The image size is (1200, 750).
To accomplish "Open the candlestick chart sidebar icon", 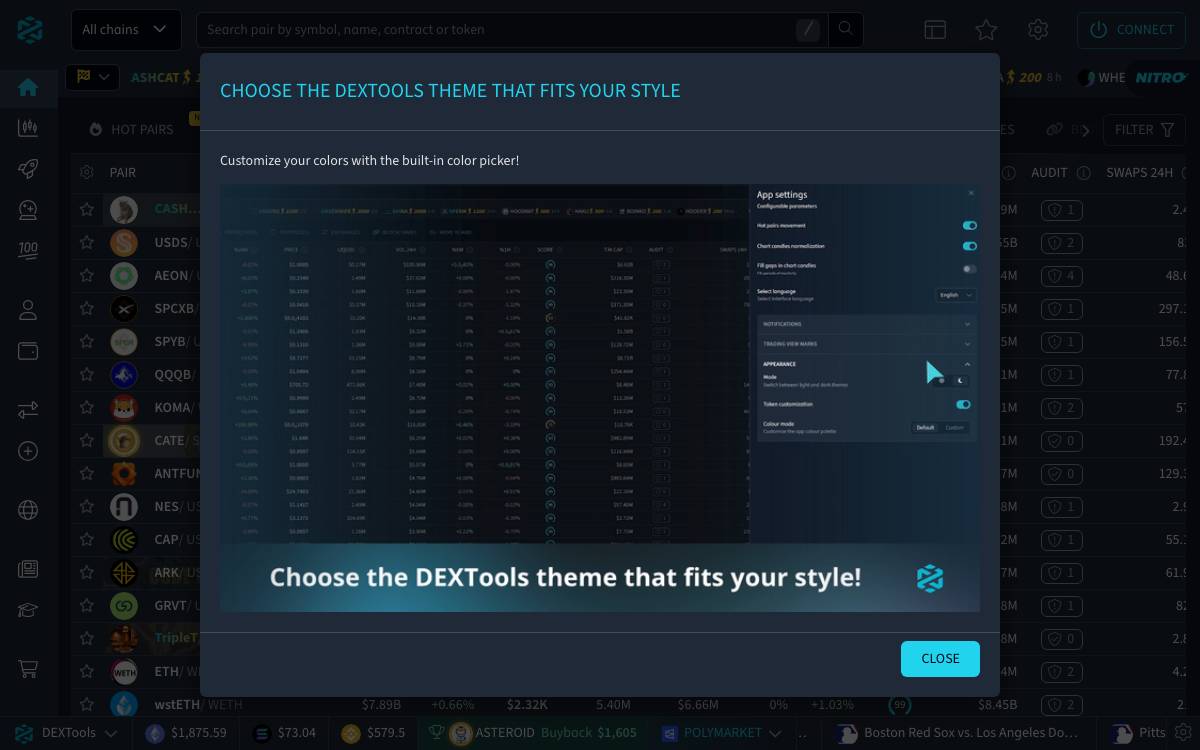I will (28, 128).
